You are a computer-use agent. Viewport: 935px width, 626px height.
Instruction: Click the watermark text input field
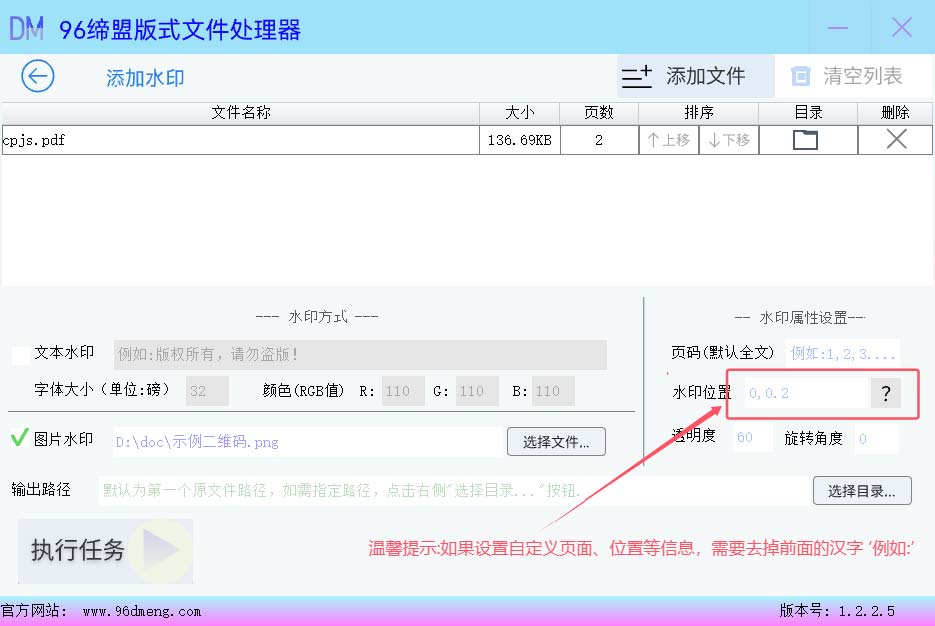tap(360, 355)
